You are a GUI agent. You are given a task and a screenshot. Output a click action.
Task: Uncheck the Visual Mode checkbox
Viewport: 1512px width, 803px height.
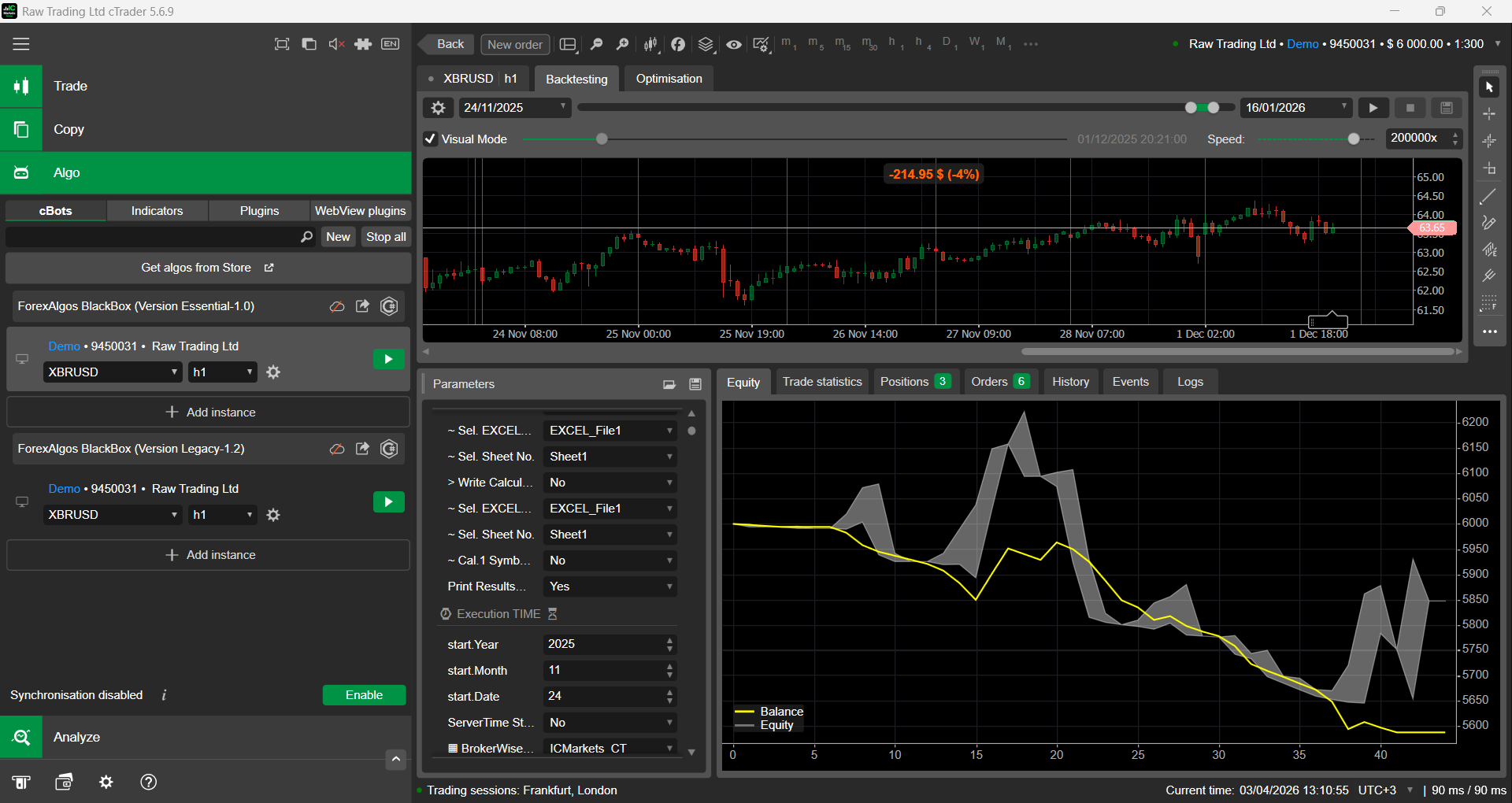tap(431, 139)
